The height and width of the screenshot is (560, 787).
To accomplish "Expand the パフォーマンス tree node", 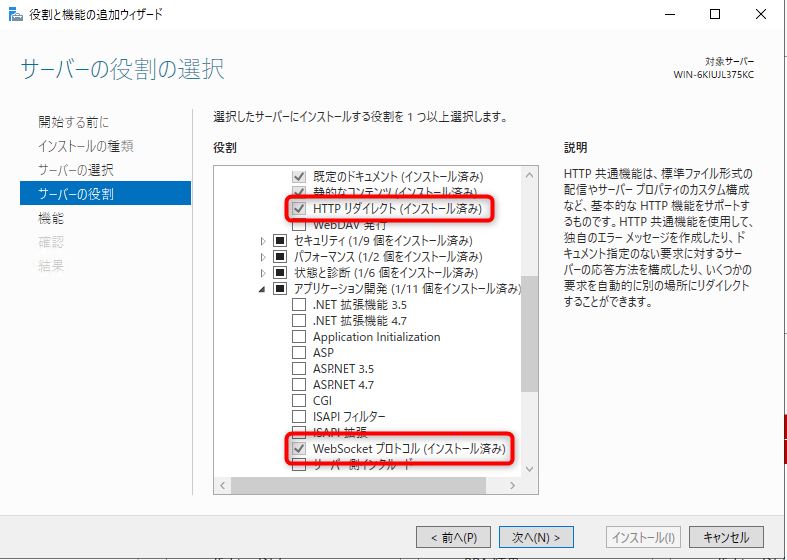I will click(264, 257).
